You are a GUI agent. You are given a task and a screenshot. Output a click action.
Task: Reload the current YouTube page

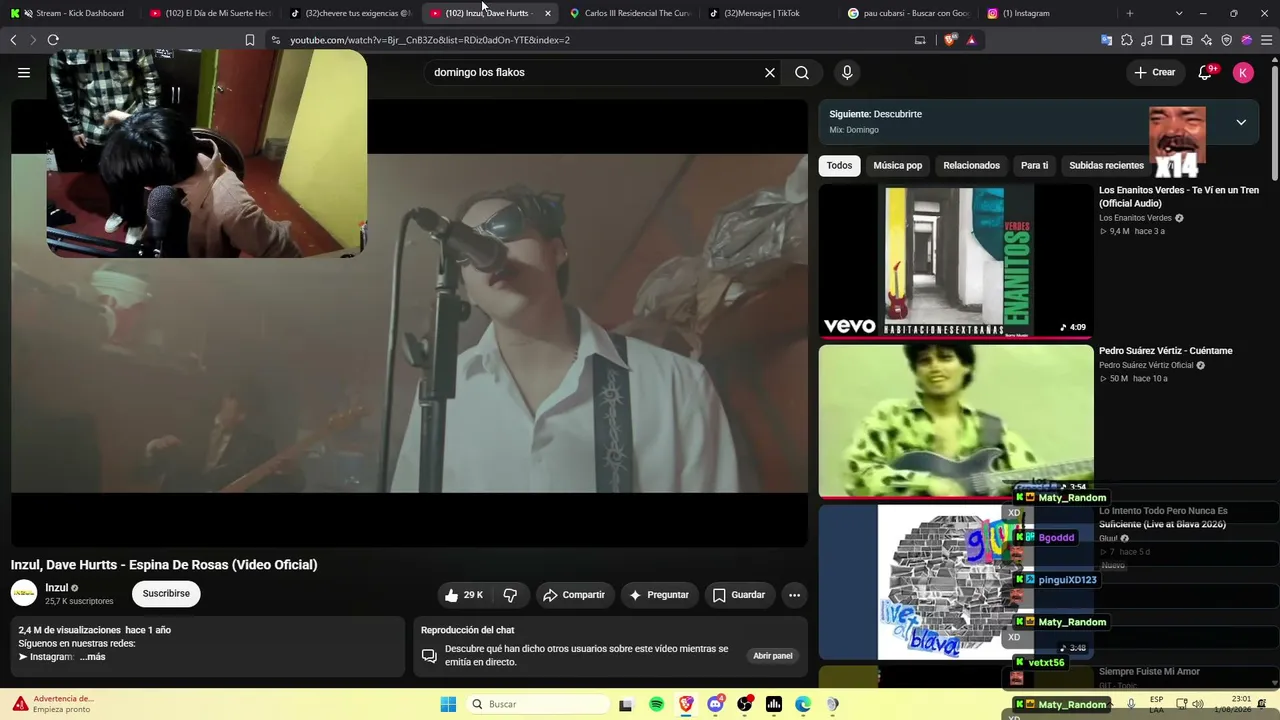53,40
